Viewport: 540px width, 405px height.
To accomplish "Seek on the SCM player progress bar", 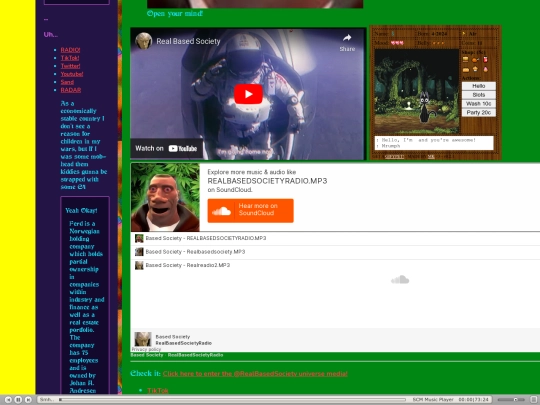I will coord(232,399).
